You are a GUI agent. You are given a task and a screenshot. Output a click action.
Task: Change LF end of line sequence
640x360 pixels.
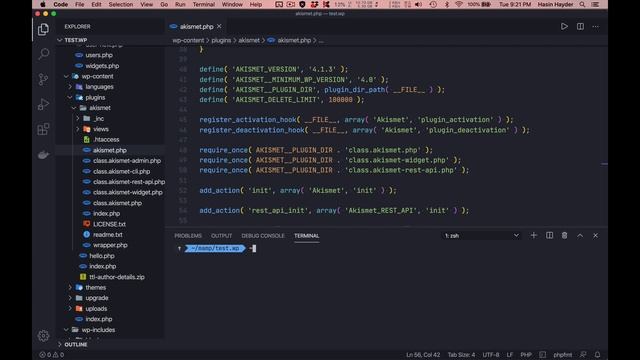(x=510, y=355)
